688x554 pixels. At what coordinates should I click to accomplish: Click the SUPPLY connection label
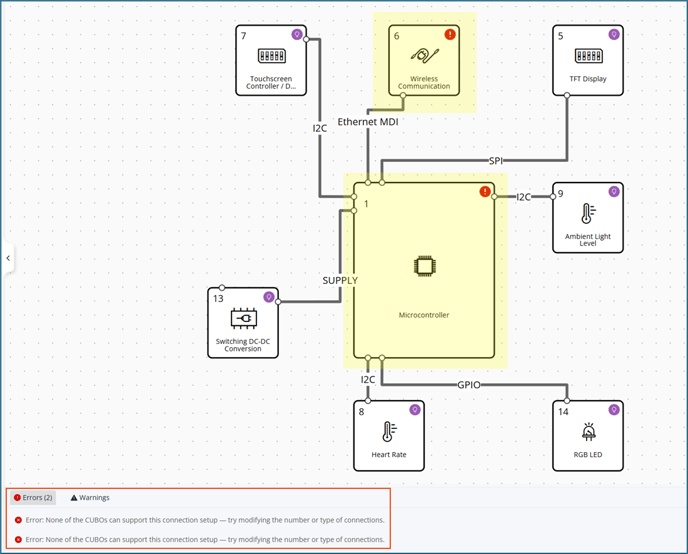coord(340,280)
